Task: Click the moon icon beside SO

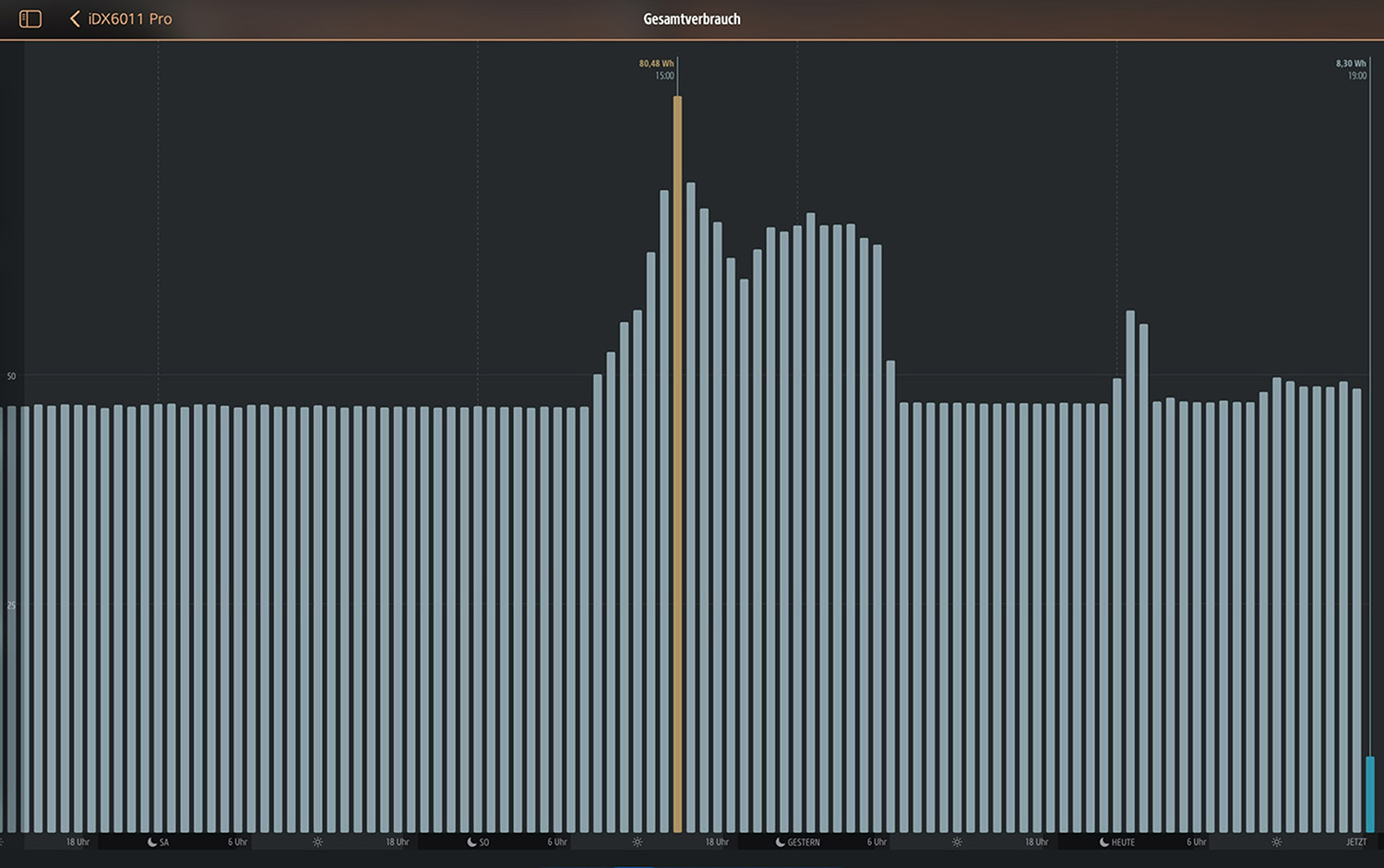Action: pos(471,842)
